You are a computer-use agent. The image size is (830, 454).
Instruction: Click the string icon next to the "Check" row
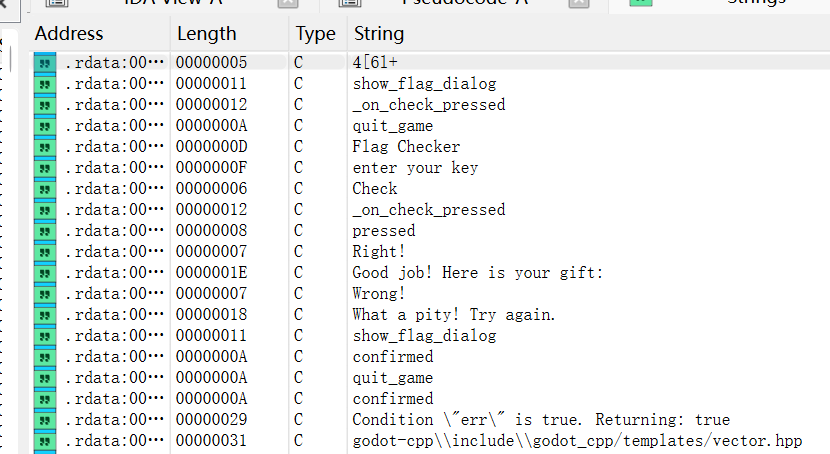pos(45,189)
